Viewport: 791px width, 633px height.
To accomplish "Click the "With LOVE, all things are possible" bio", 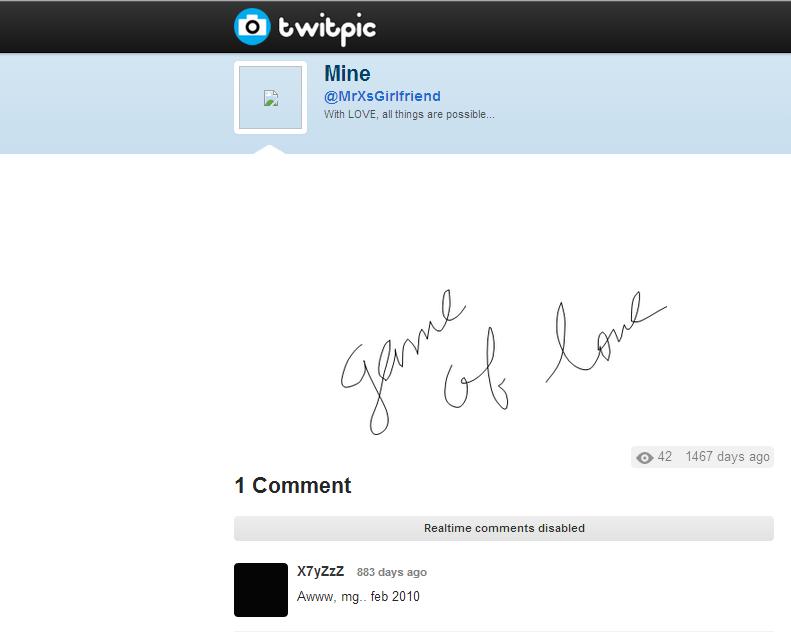I will [x=409, y=114].
